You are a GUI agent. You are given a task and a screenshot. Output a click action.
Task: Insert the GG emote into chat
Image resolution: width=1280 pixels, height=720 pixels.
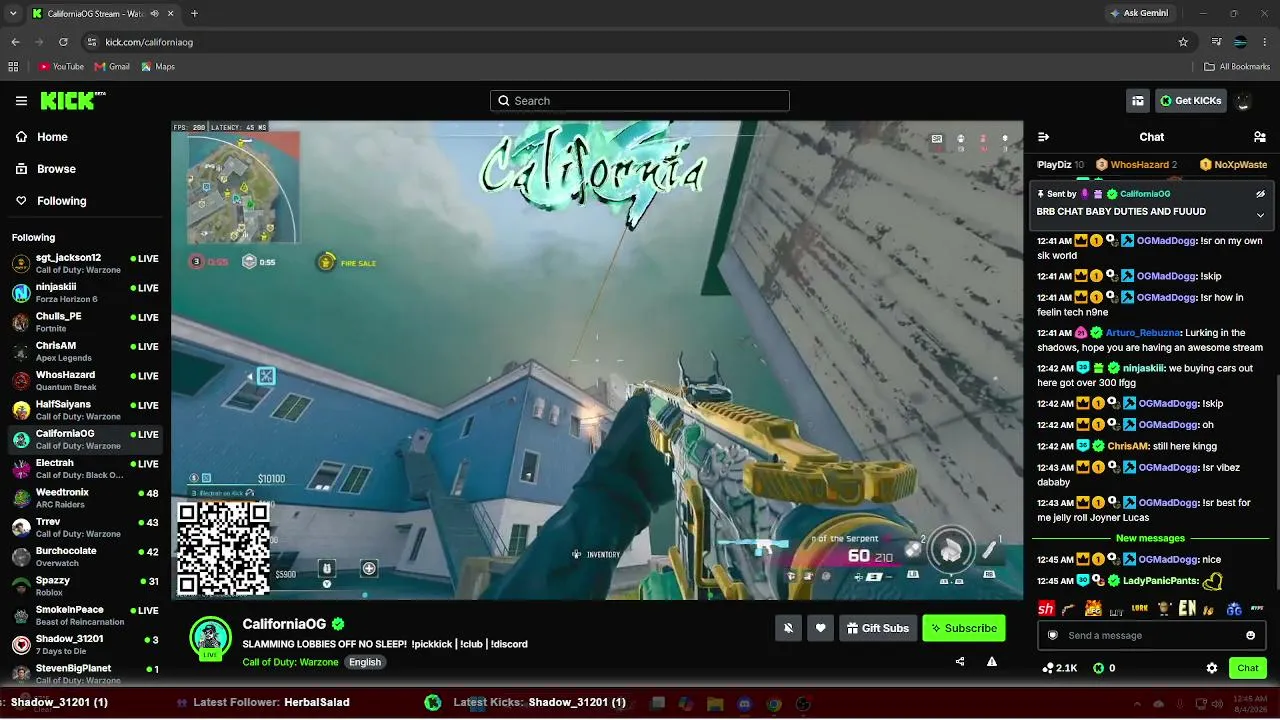coord(1234,608)
